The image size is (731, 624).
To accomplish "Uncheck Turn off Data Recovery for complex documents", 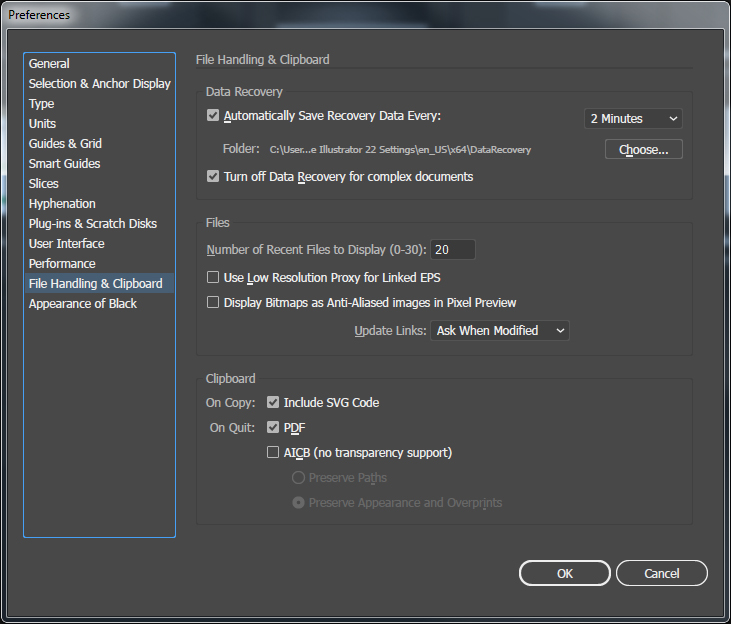I will [213, 176].
